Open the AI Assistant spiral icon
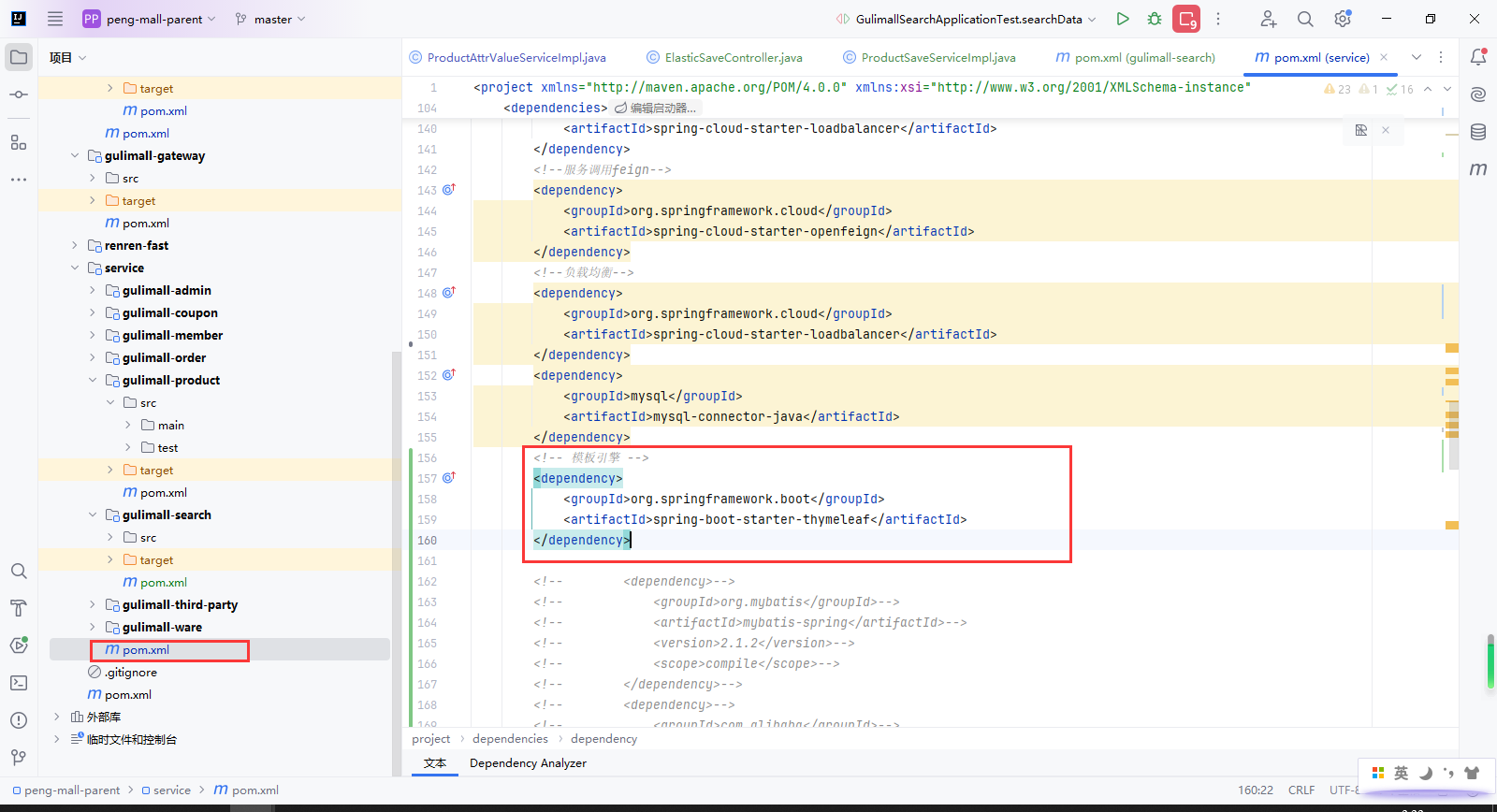 tap(1478, 94)
